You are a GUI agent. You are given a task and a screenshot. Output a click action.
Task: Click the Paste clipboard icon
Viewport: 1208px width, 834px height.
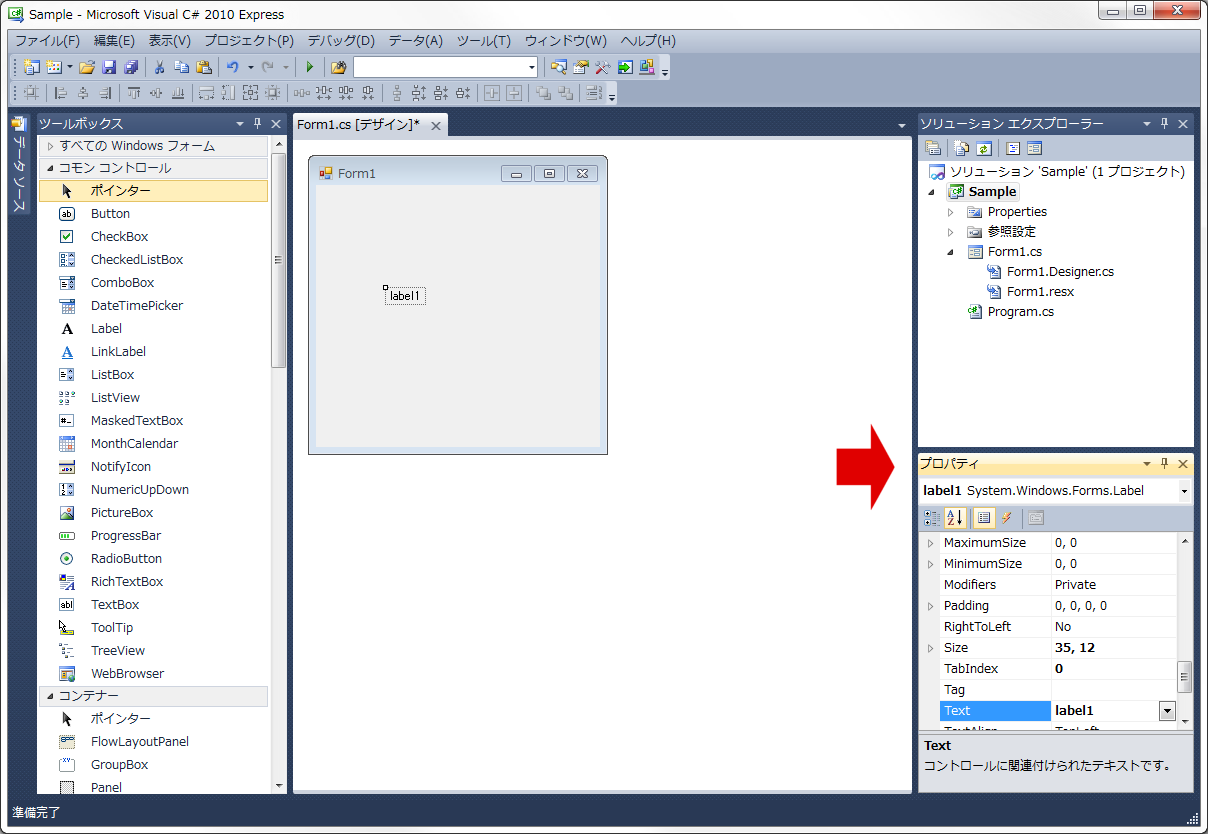pyautogui.click(x=203, y=67)
